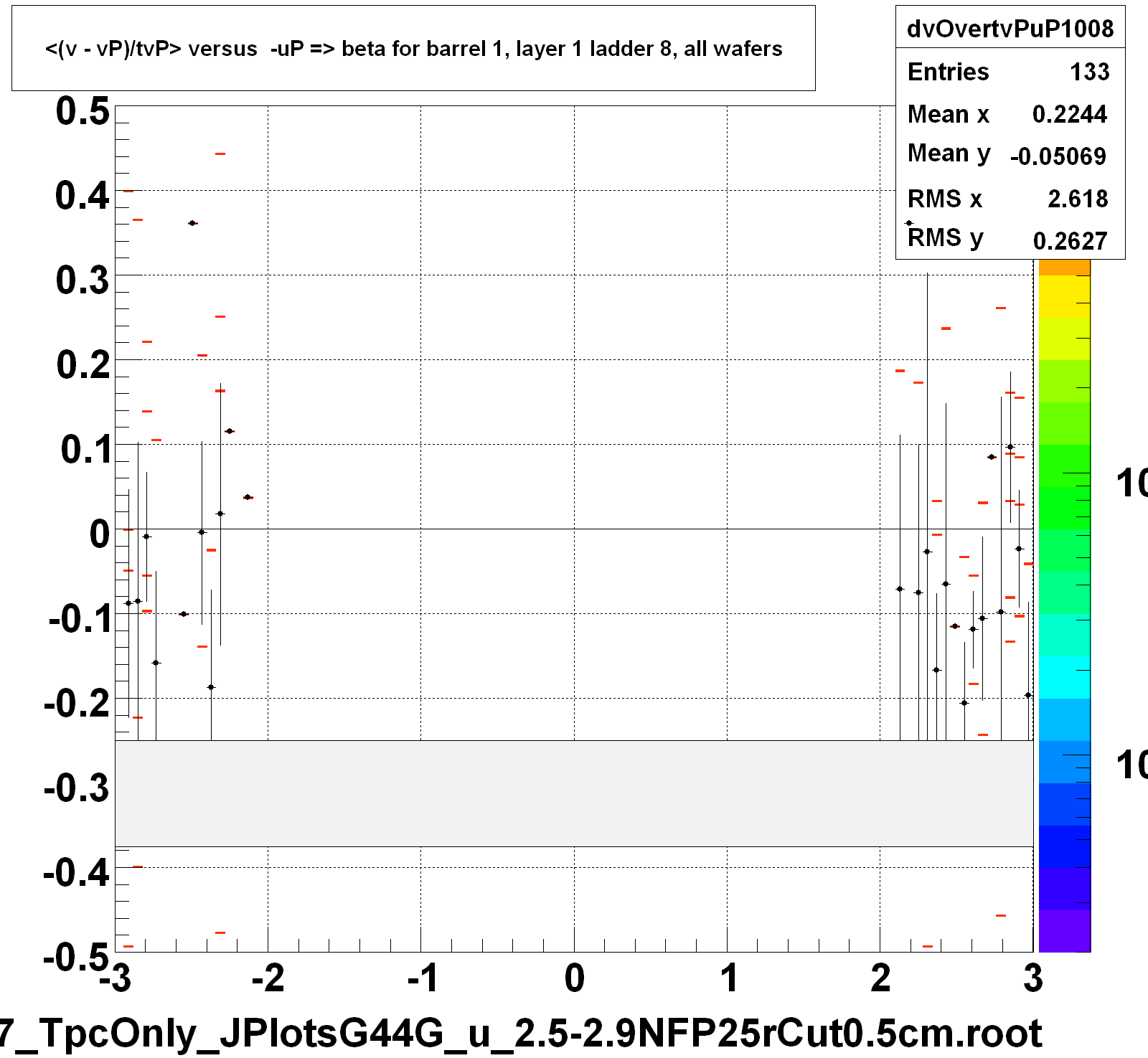This screenshot has width=1148, height=1058.
Task: Click x-axis label 1
Action: coord(729,978)
